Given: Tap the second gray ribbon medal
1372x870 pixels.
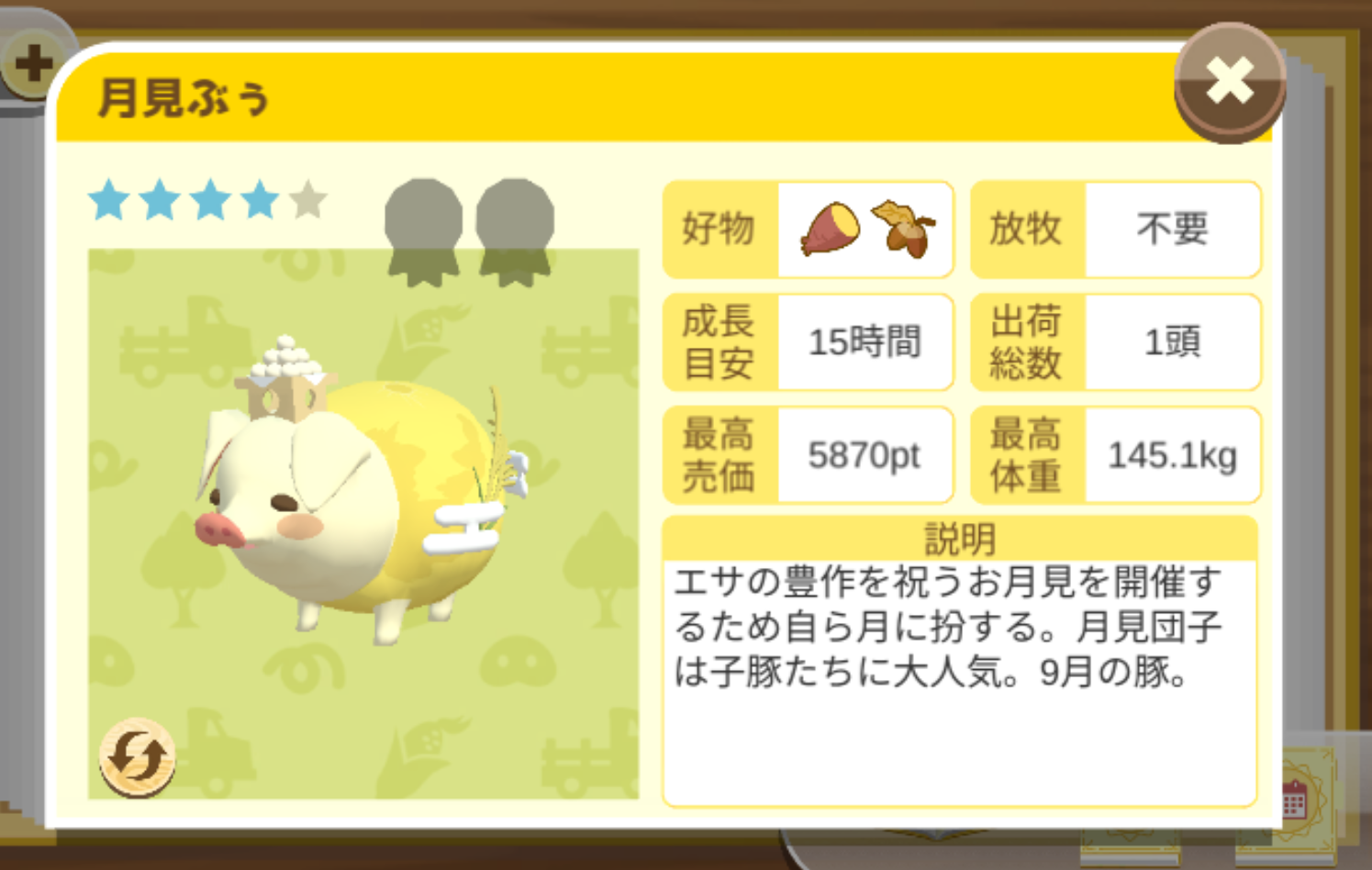Looking at the screenshot, I should click(515, 232).
